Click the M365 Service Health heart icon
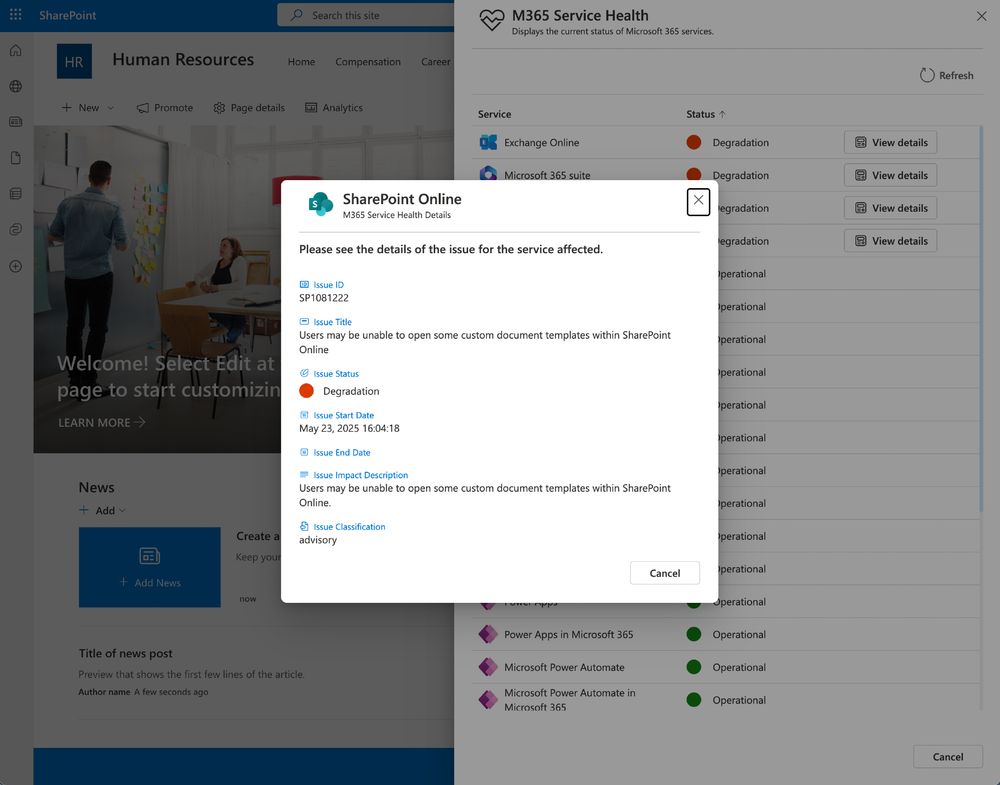The image size is (1000, 785). click(x=492, y=20)
